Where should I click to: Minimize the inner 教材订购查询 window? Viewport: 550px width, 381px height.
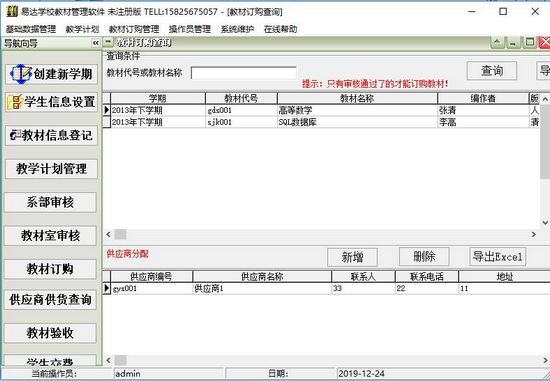coord(513,42)
